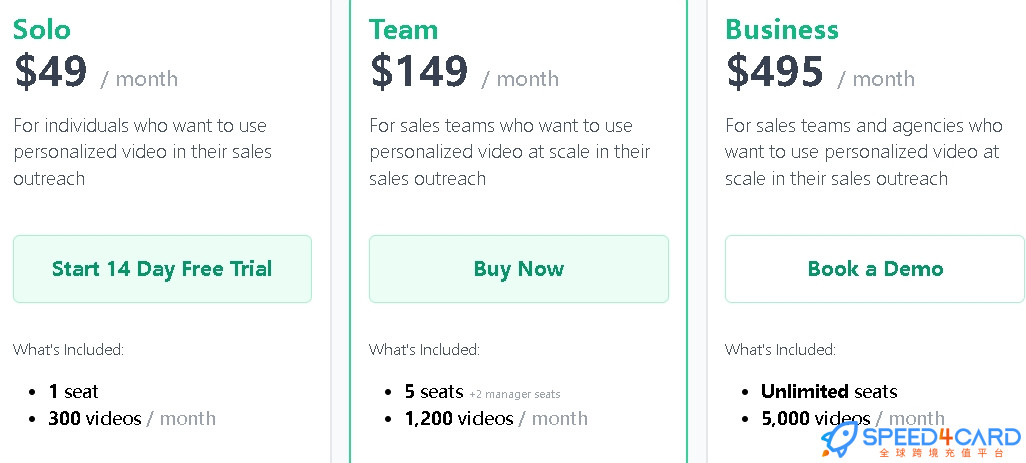Click the Team plan description paragraph
Viewport: 1026px width, 463px height.
(x=510, y=152)
